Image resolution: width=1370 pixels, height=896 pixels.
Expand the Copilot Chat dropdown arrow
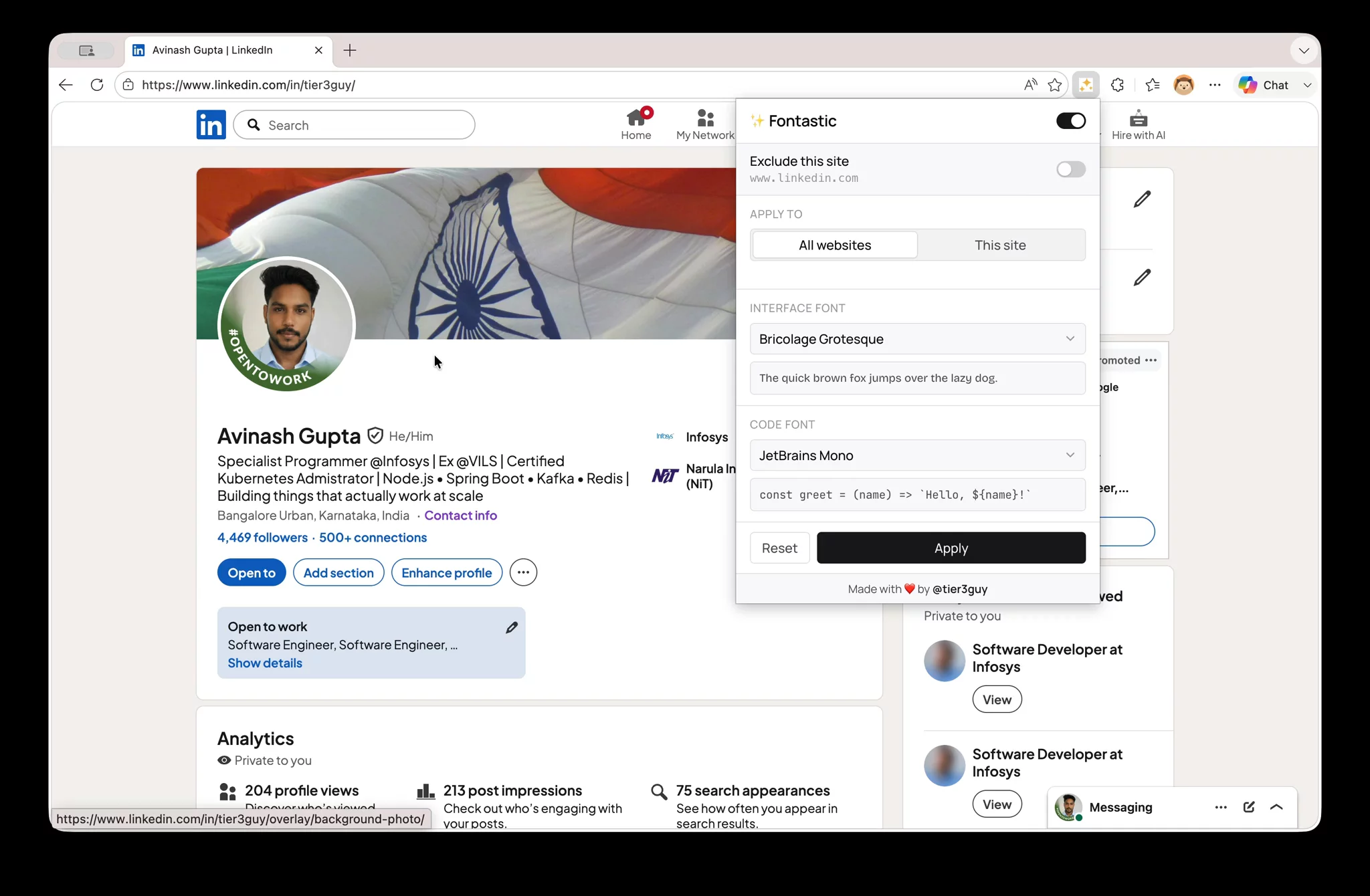(x=1306, y=85)
